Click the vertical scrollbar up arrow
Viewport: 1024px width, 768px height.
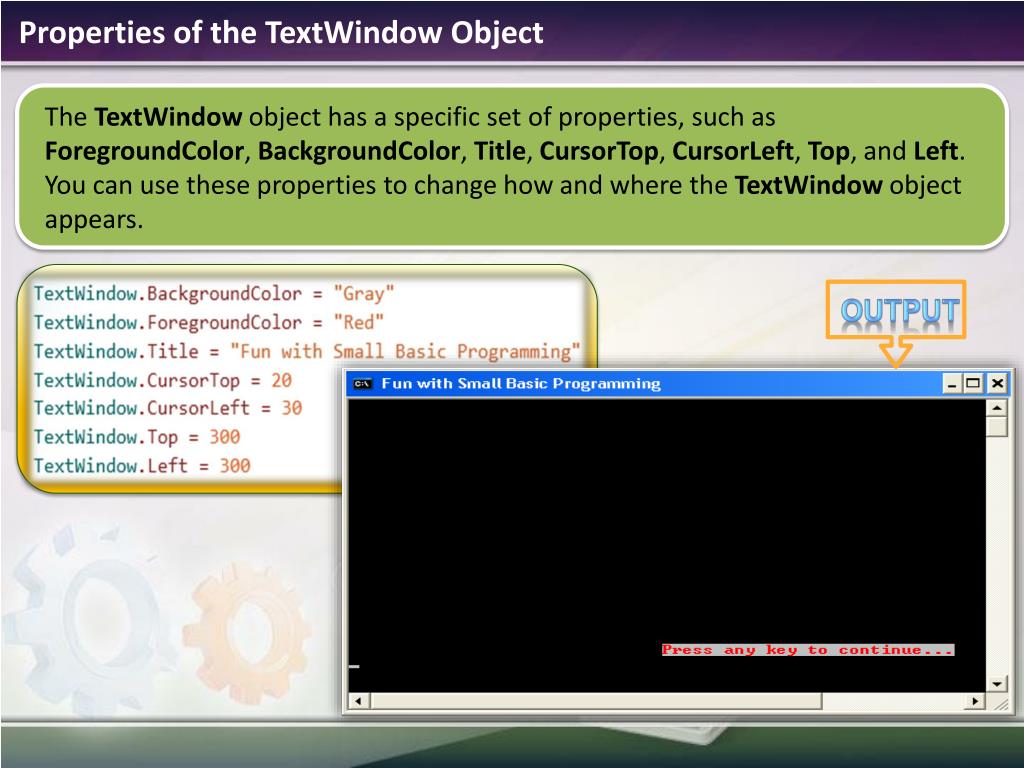pos(997,408)
